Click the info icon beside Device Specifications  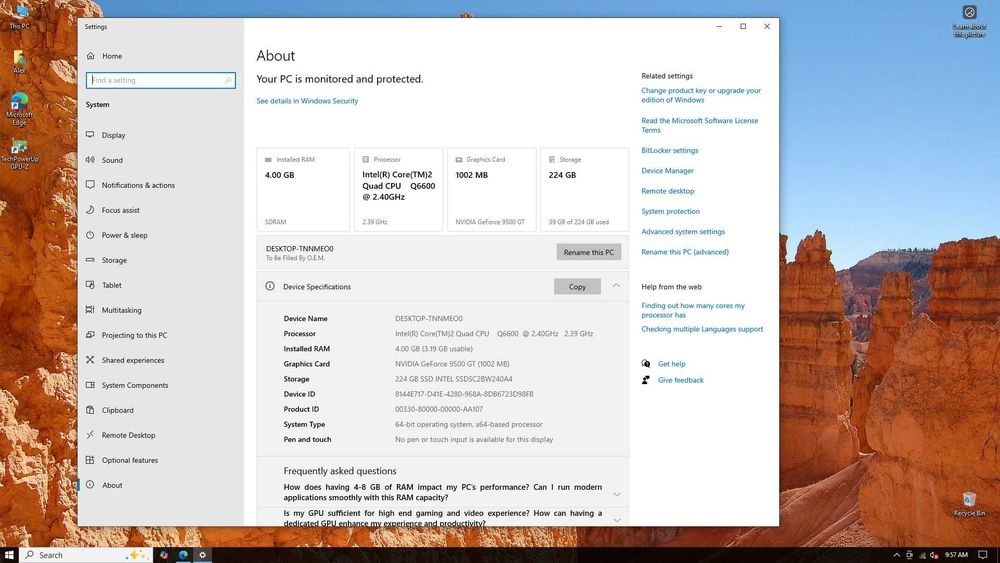[x=270, y=286]
